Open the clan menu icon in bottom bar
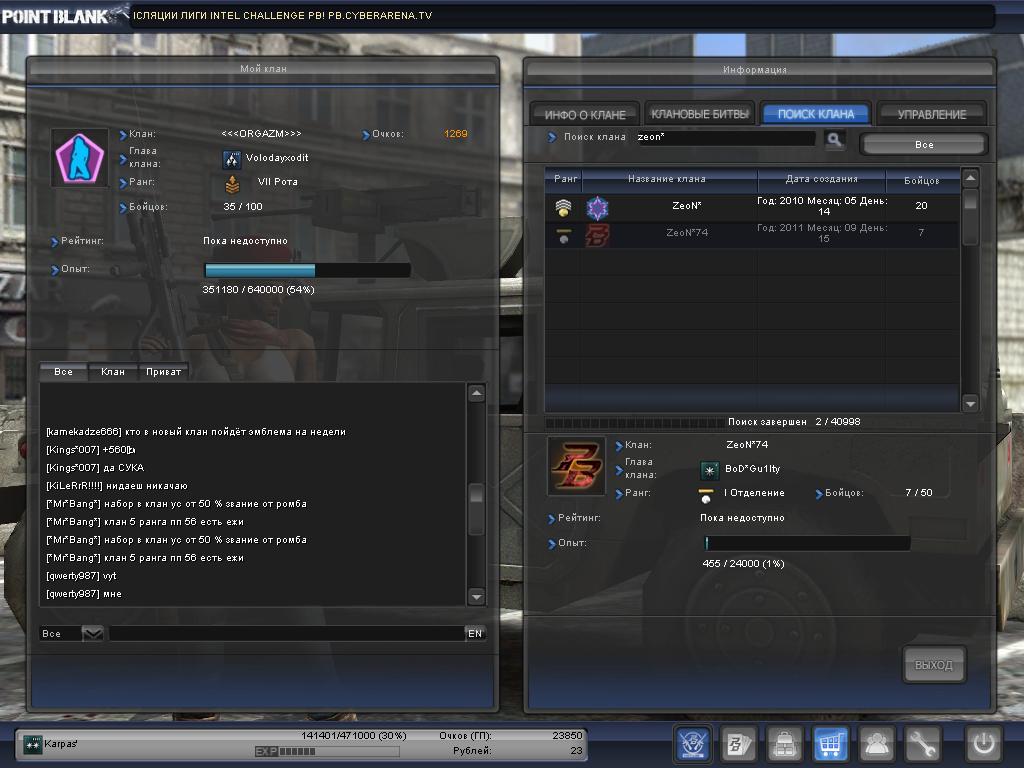1024x768 pixels. 693,743
